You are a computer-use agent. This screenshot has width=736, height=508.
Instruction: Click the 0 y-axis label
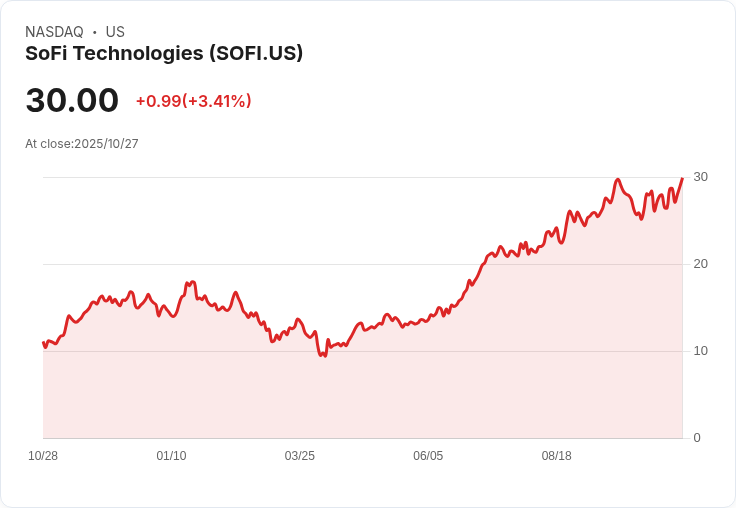point(697,438)
